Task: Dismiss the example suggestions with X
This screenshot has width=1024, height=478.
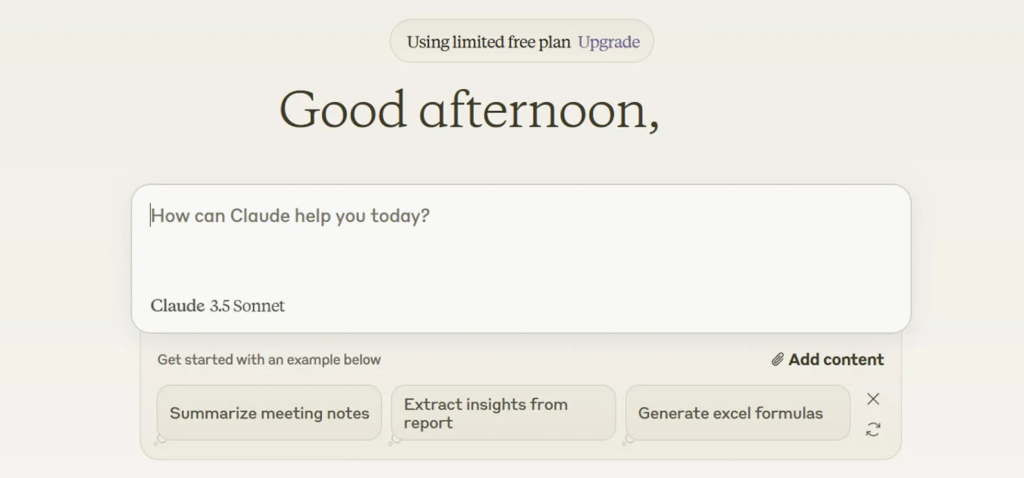Action: coord(873,399)
